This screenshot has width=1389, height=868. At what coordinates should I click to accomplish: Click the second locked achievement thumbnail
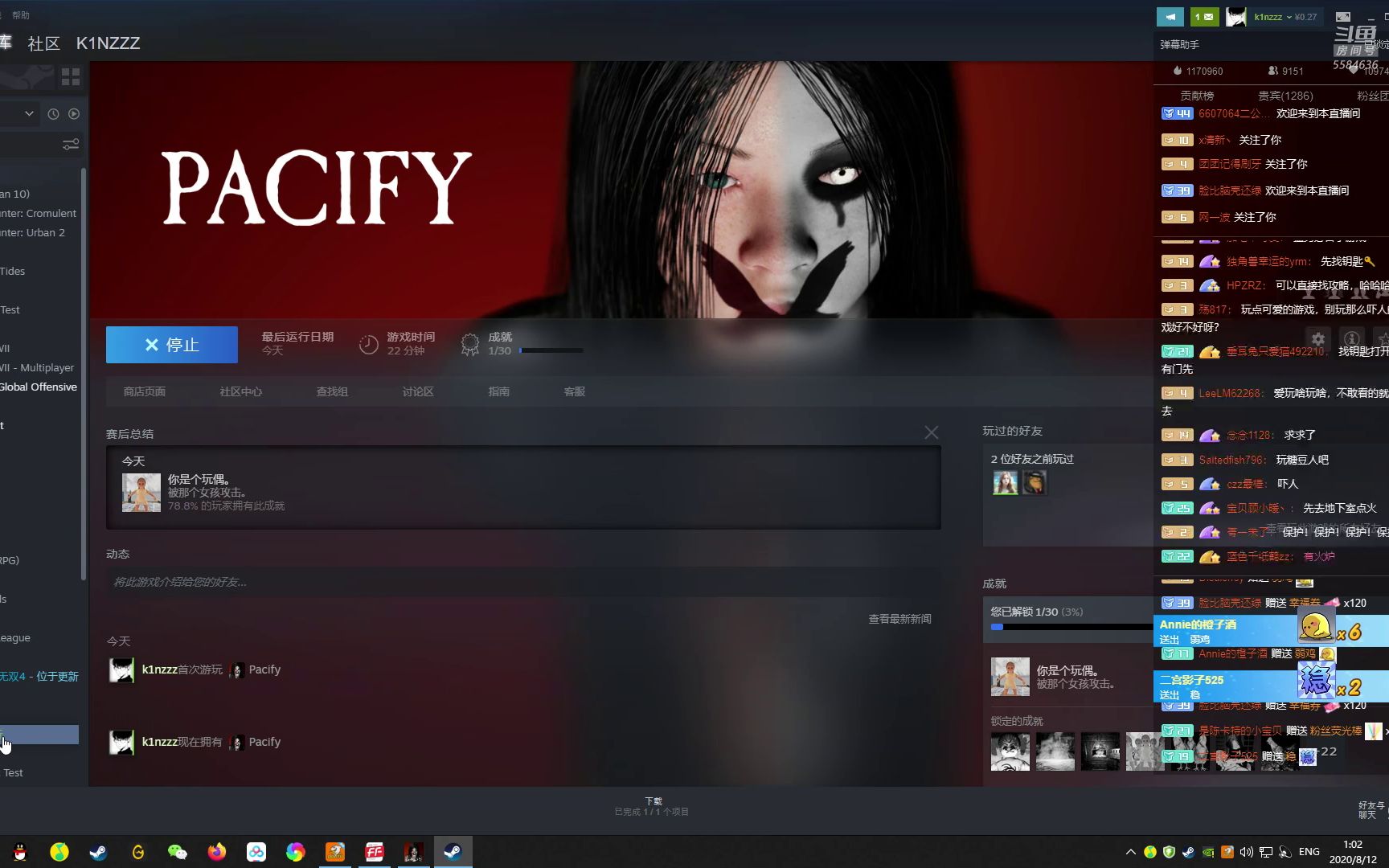(x=1055, y=751)
